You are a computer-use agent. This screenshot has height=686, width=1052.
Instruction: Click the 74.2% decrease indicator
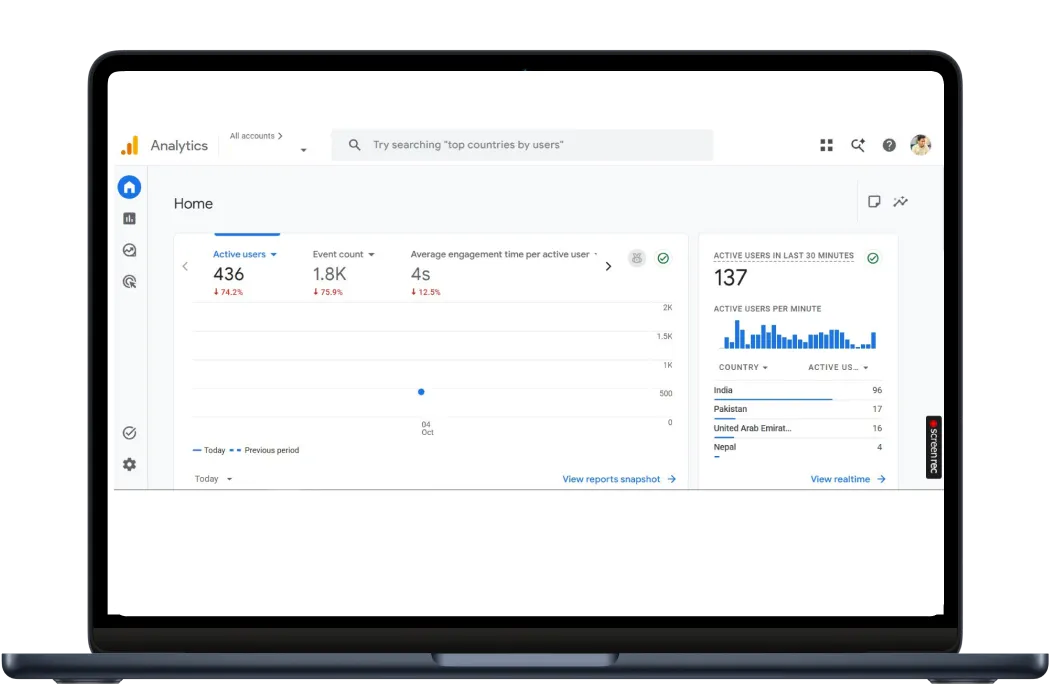pos(228,292)
